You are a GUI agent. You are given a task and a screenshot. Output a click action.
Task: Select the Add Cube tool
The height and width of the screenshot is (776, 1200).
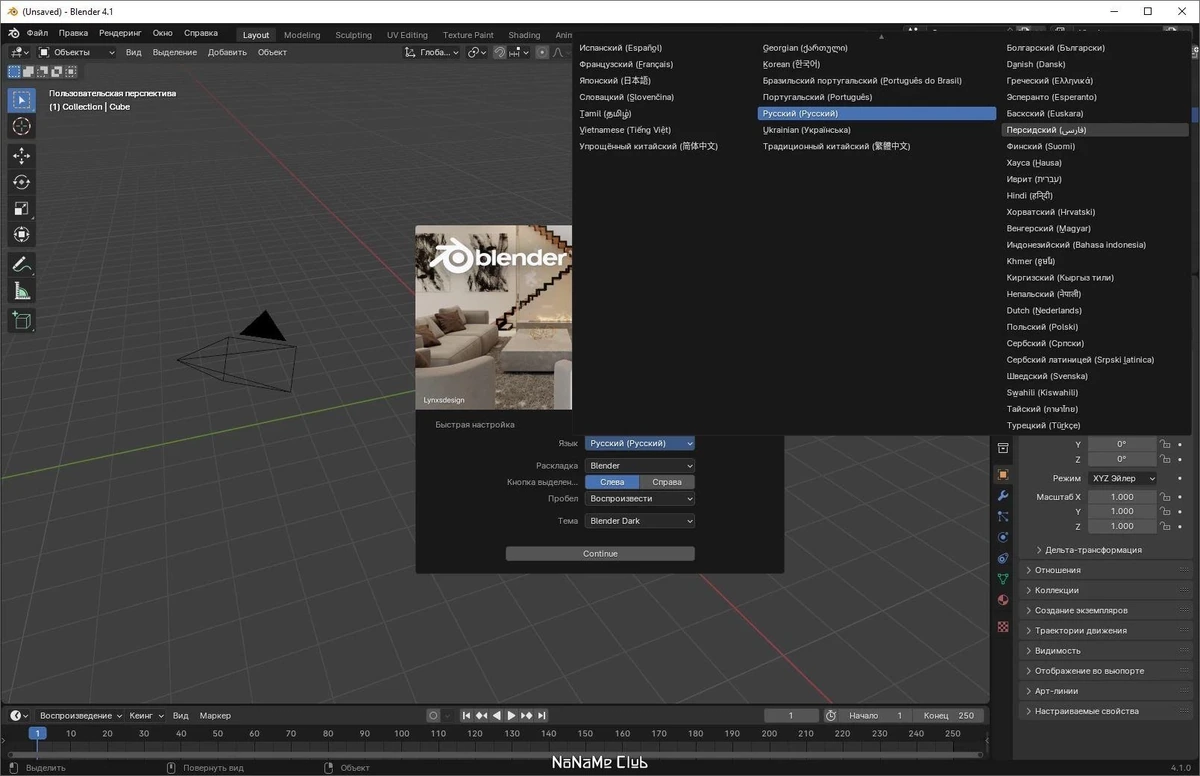click(22, 321)
